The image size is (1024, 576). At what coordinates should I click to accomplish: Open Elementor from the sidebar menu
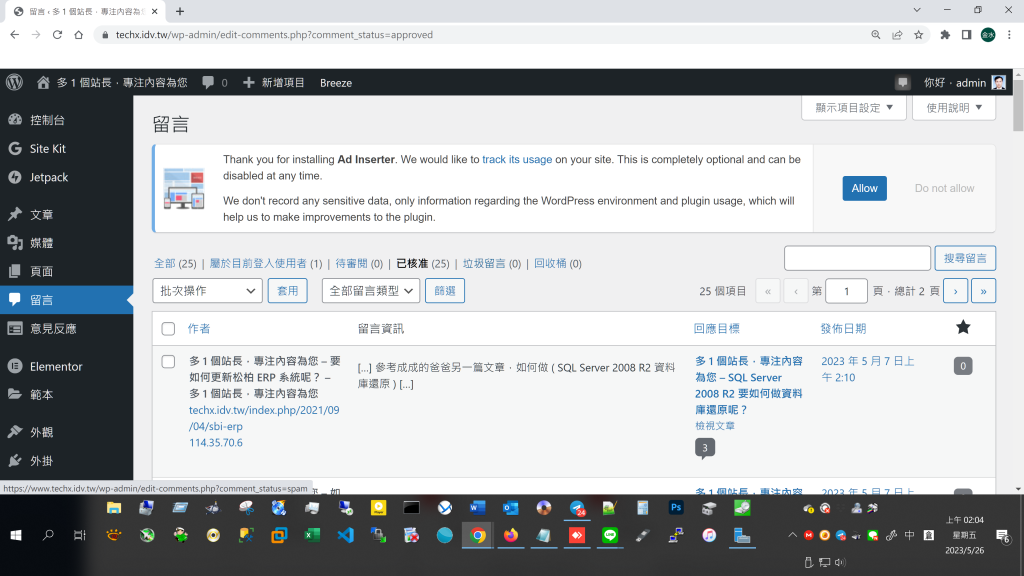[x=55, y=366]
